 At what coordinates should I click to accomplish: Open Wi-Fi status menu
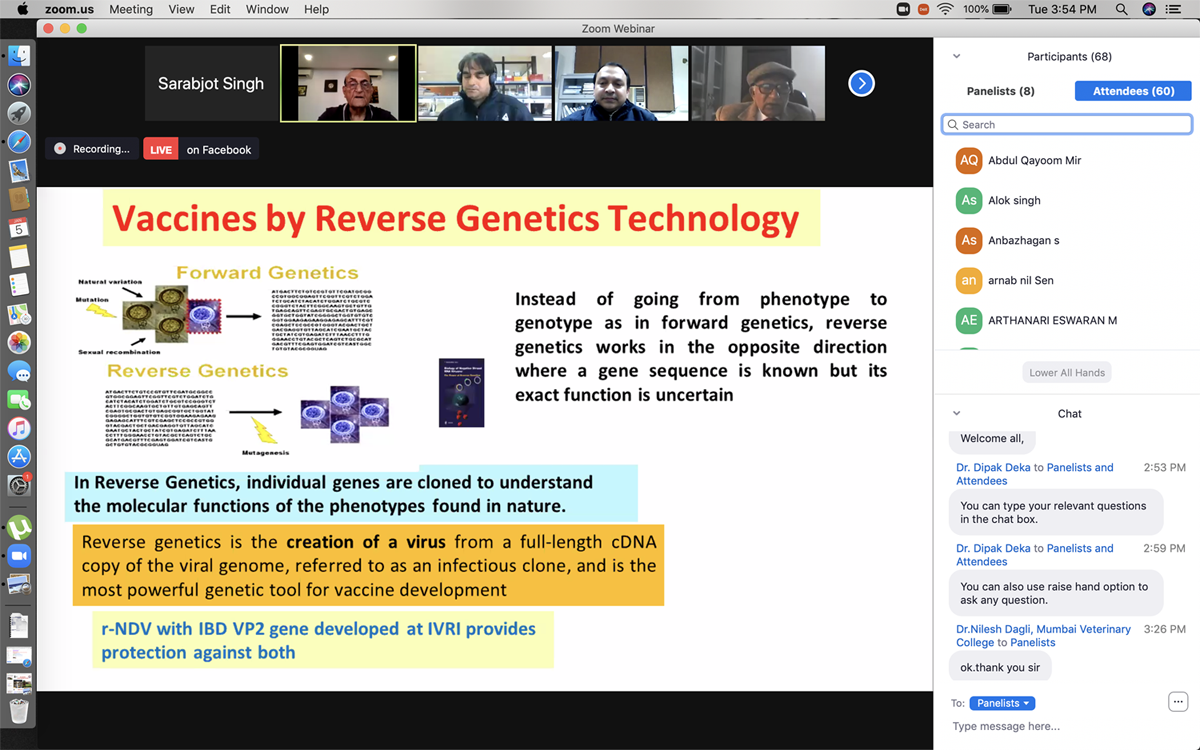945,9
